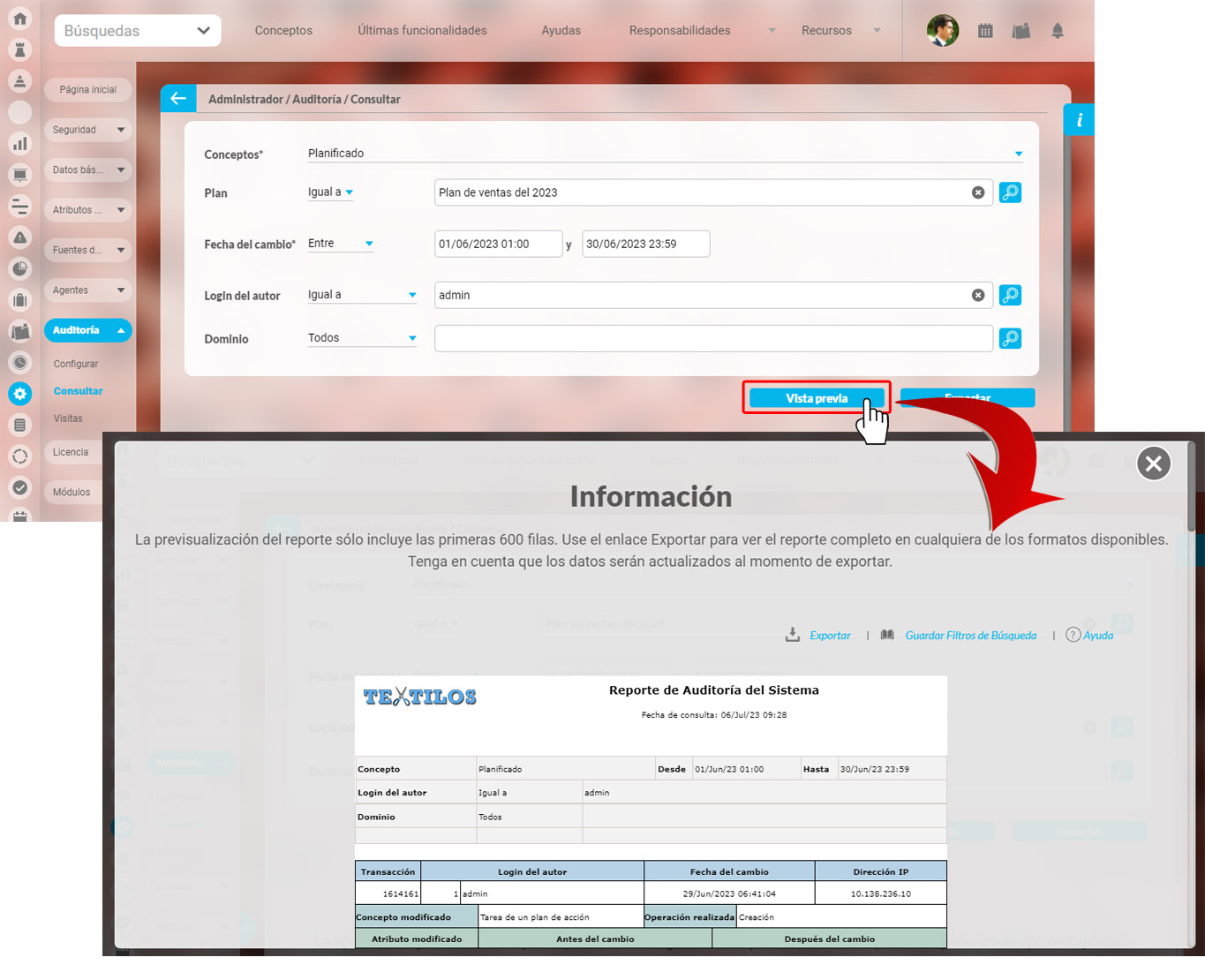
Task: Expand the Conceptos dropdown showing Planificado
Action: pos(1018,155)
